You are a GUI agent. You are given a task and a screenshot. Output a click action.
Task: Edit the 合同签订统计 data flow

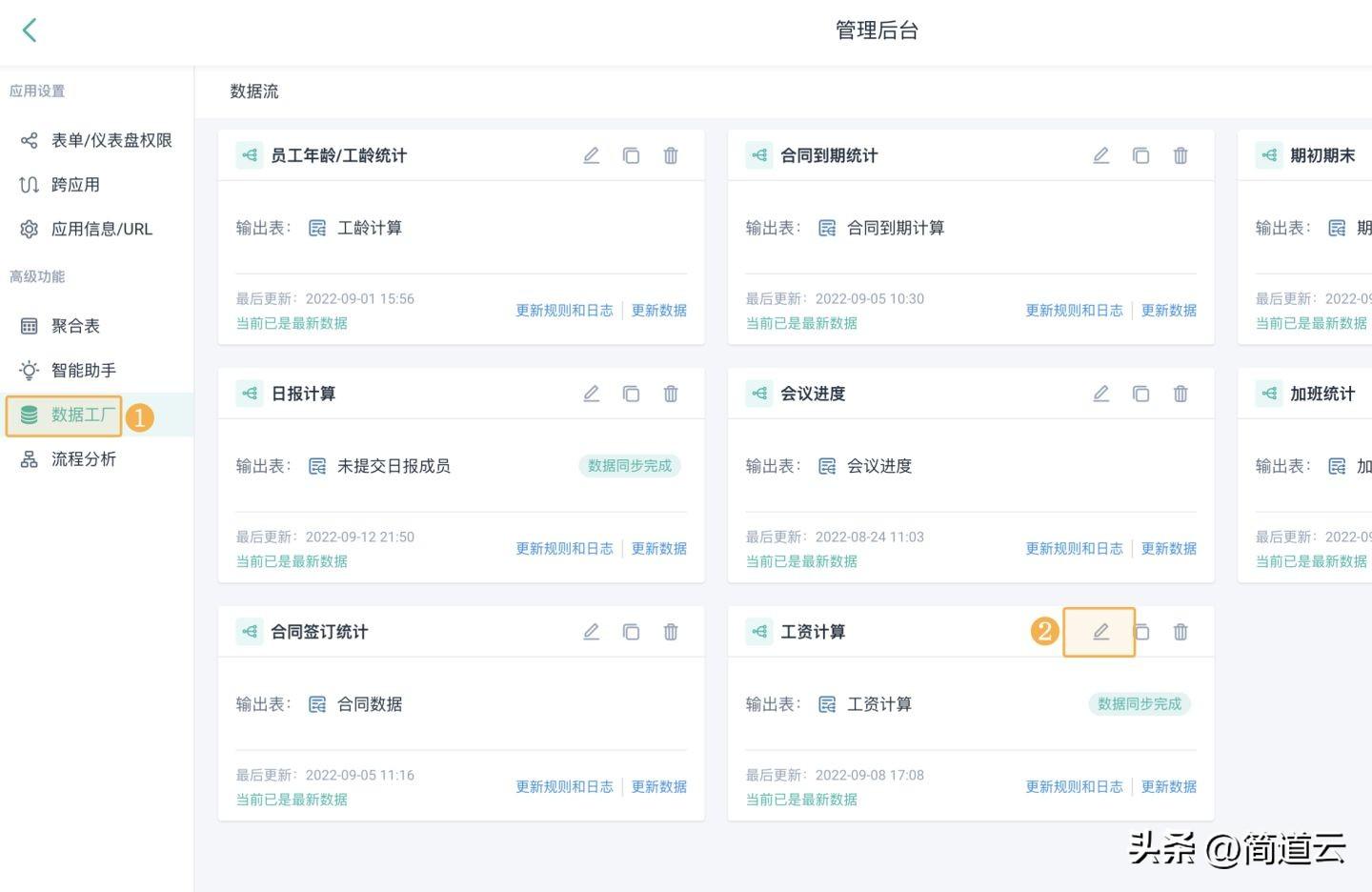point(592,632)
